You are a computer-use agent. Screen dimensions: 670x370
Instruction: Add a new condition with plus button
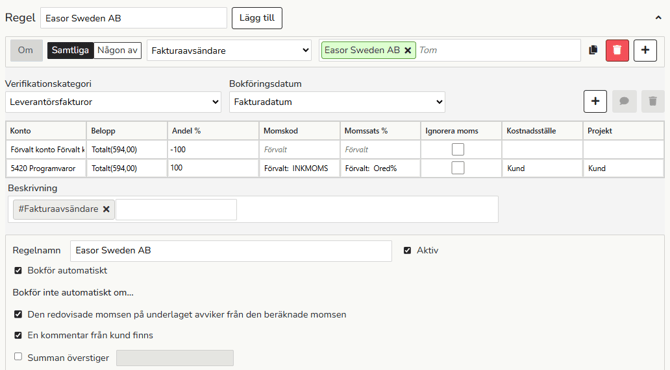pyautogui.click(x=645, y=50)
